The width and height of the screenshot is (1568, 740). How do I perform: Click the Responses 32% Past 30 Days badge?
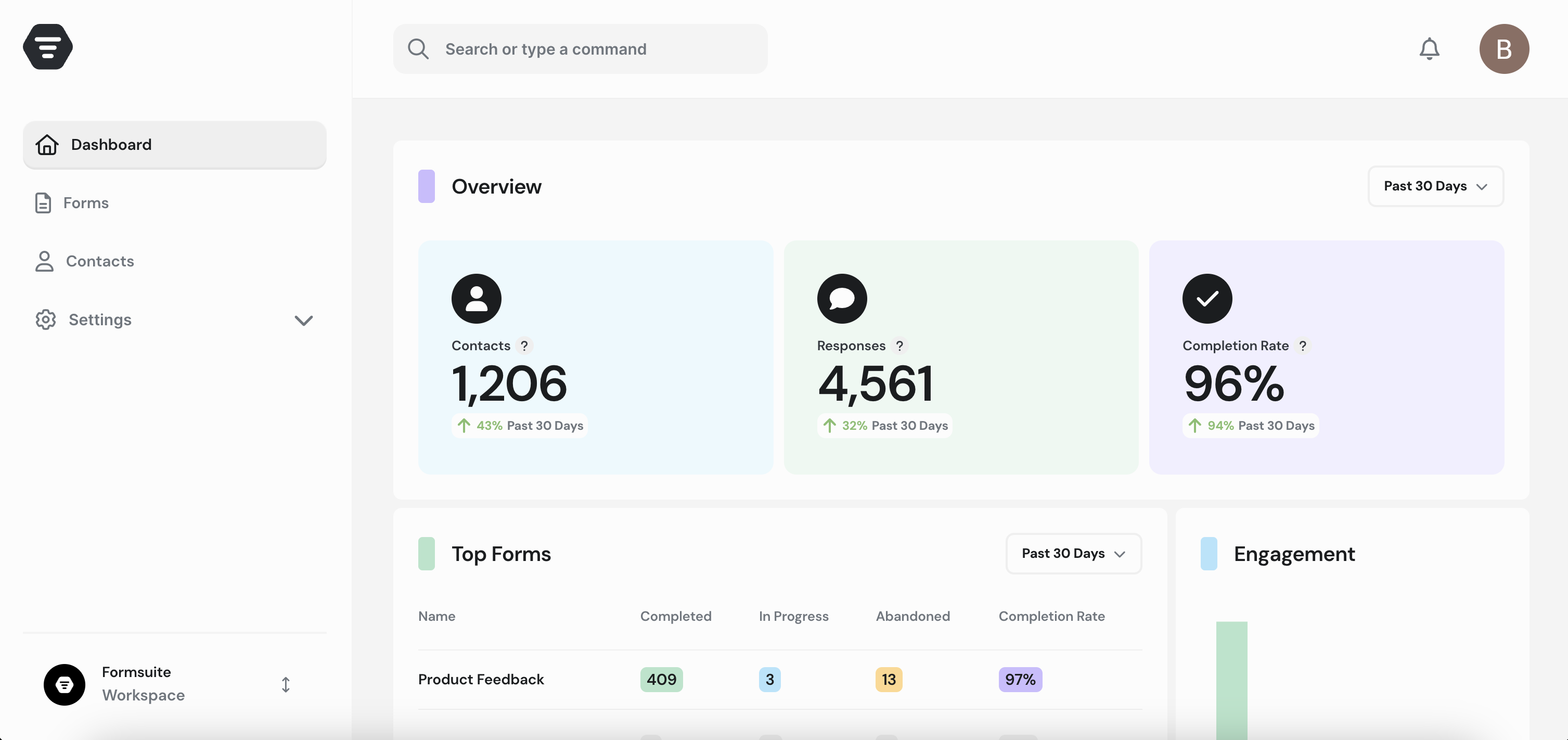click(885, 425)
